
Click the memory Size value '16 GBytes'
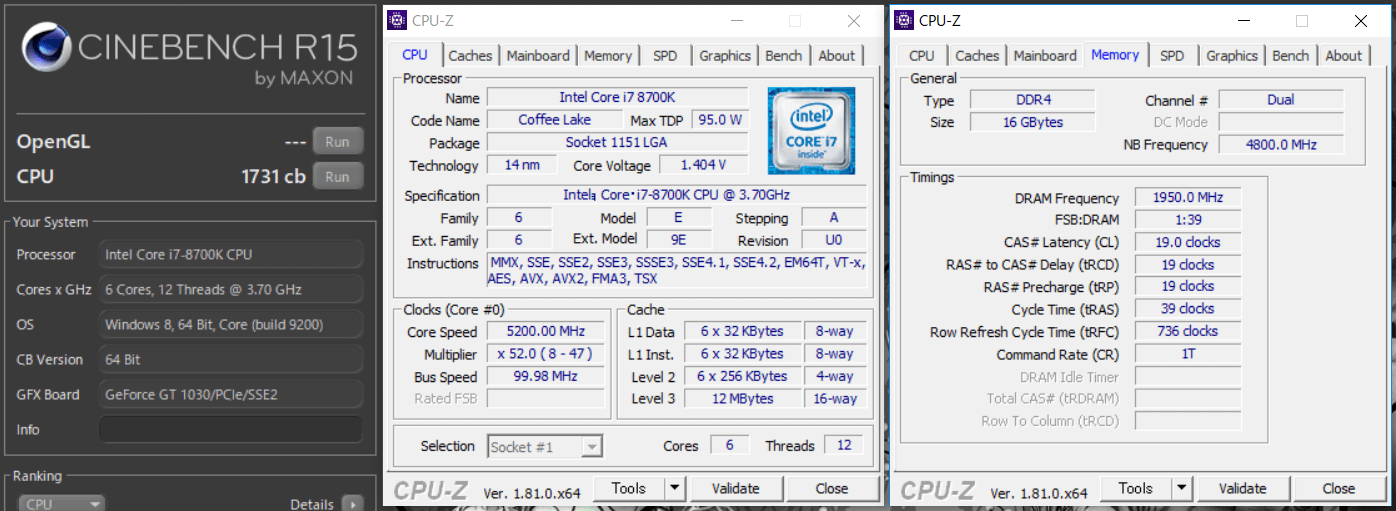(x=1033, y=122)
